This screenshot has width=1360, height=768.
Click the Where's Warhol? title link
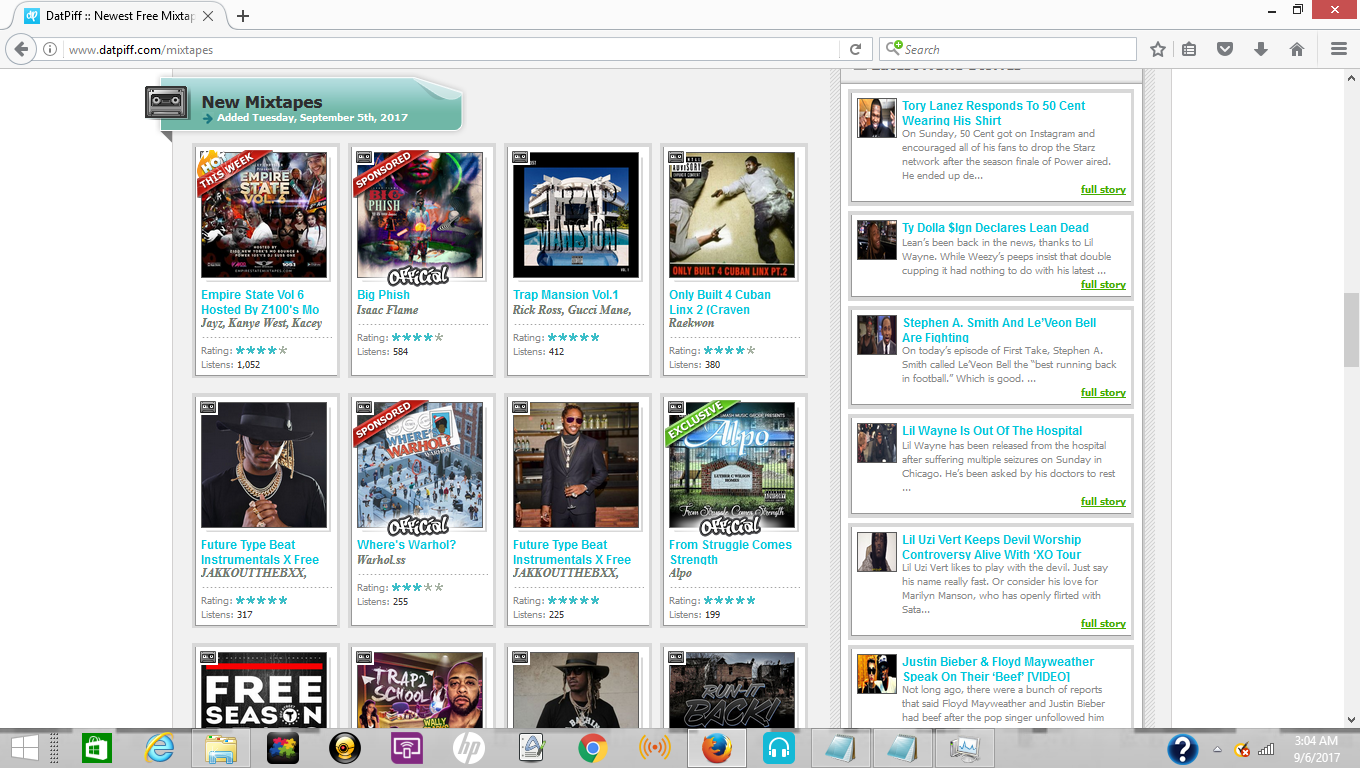pos(406,545)
